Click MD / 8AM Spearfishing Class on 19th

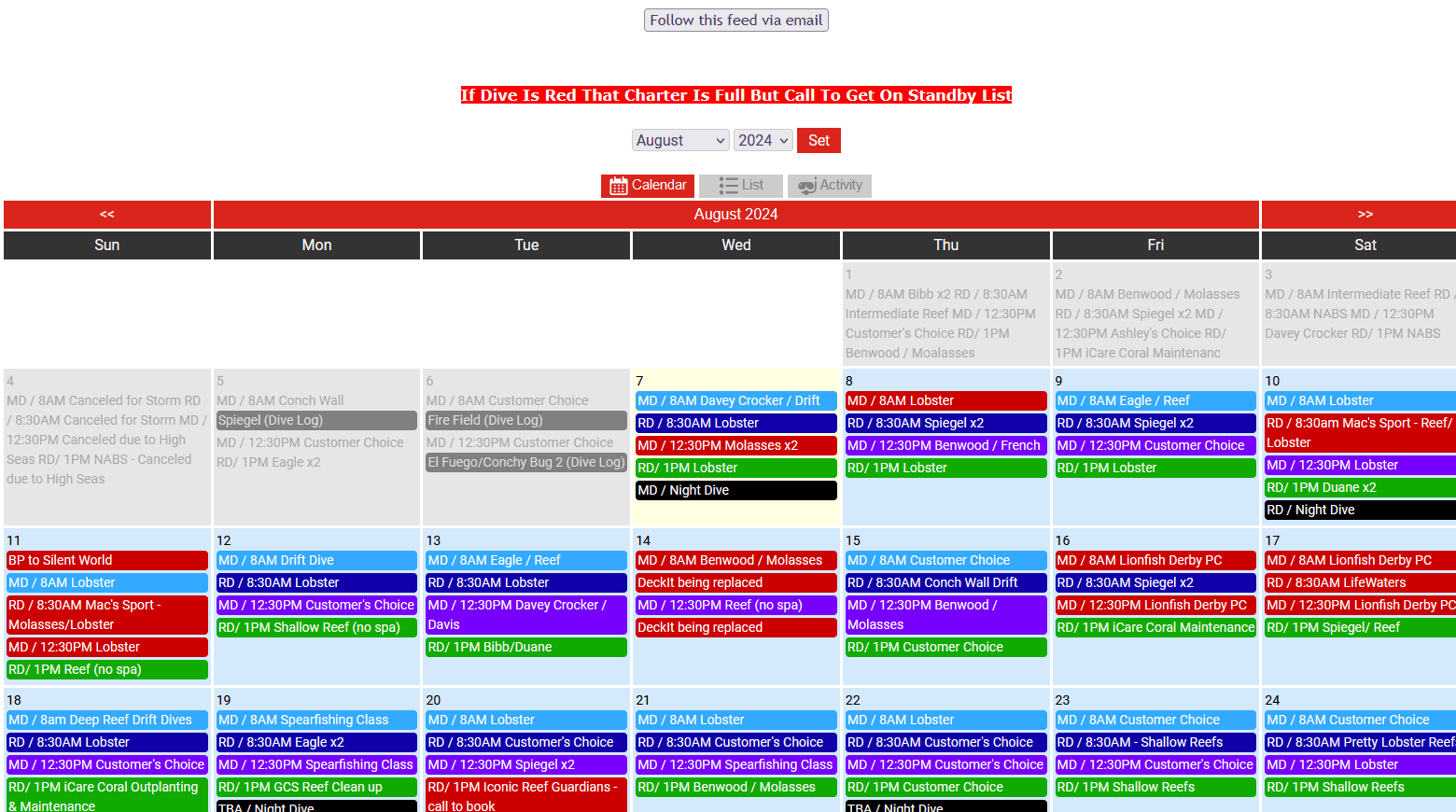(x=315, y=720)
